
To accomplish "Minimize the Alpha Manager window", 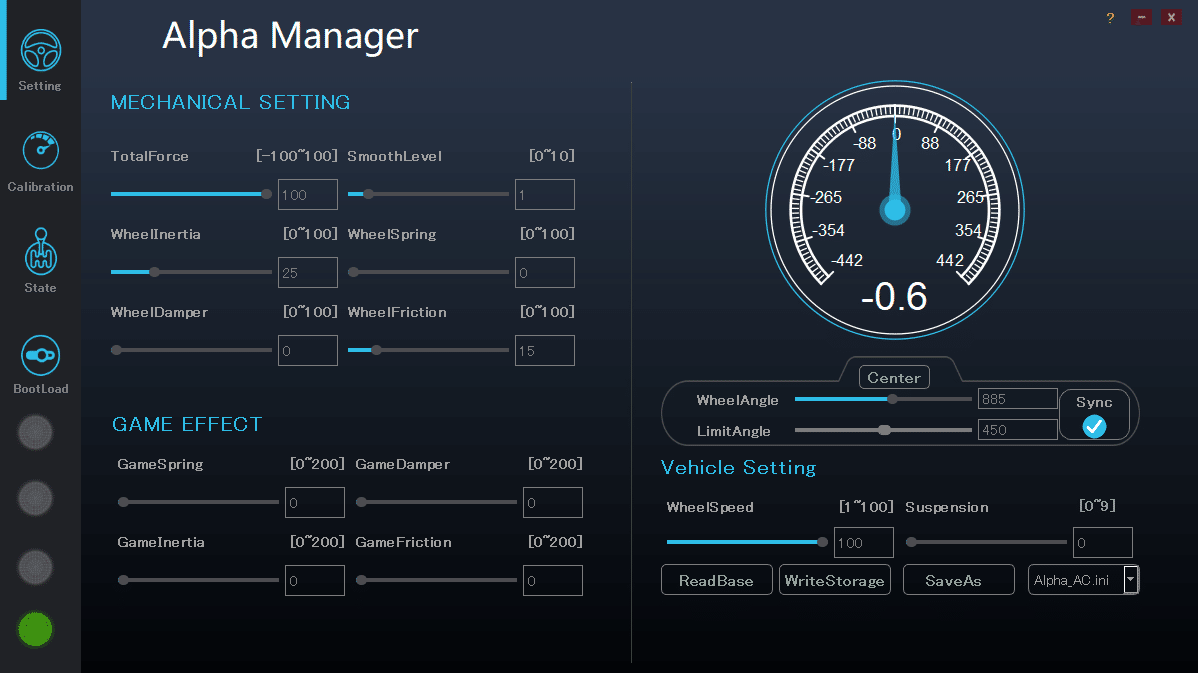I will pos(1141,17).
